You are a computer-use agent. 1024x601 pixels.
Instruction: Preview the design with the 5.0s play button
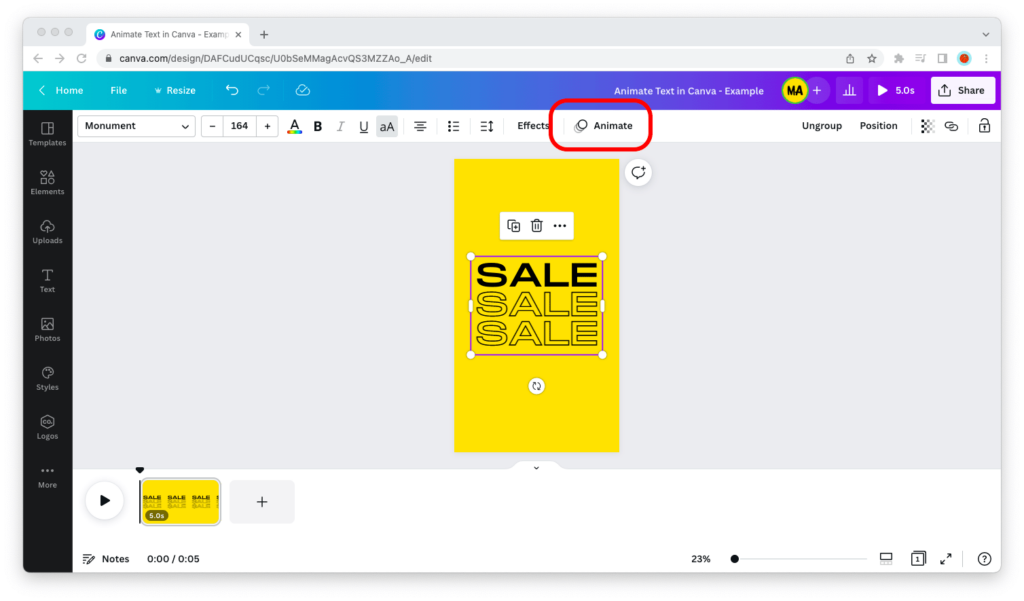coord(896,90)
